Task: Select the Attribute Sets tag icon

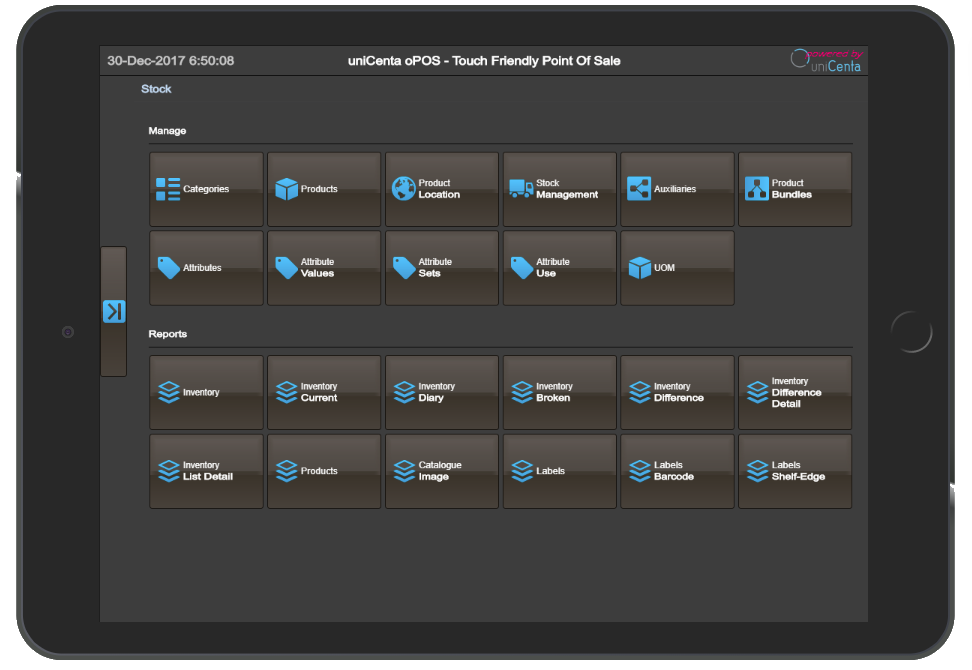Action: [404, 268]
